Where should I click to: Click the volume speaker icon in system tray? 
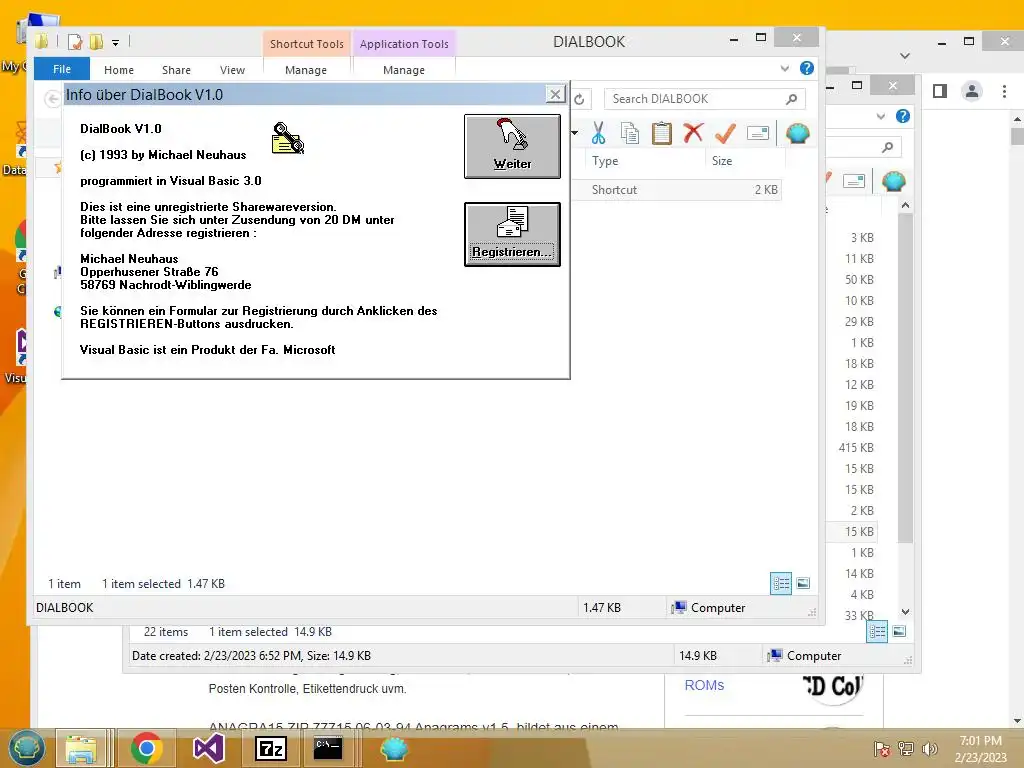pyautogui.click(x=929, y=748)
